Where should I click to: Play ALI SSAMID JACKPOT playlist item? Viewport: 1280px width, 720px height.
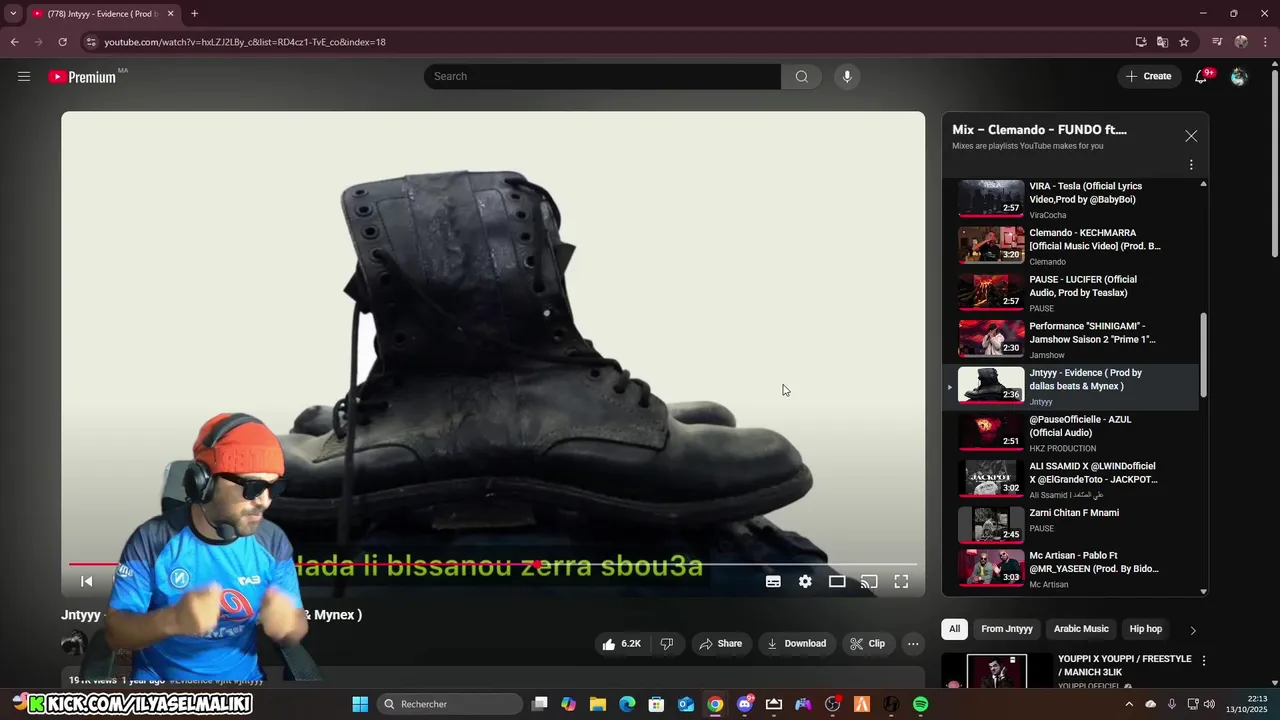click(x=1070, y=480)
